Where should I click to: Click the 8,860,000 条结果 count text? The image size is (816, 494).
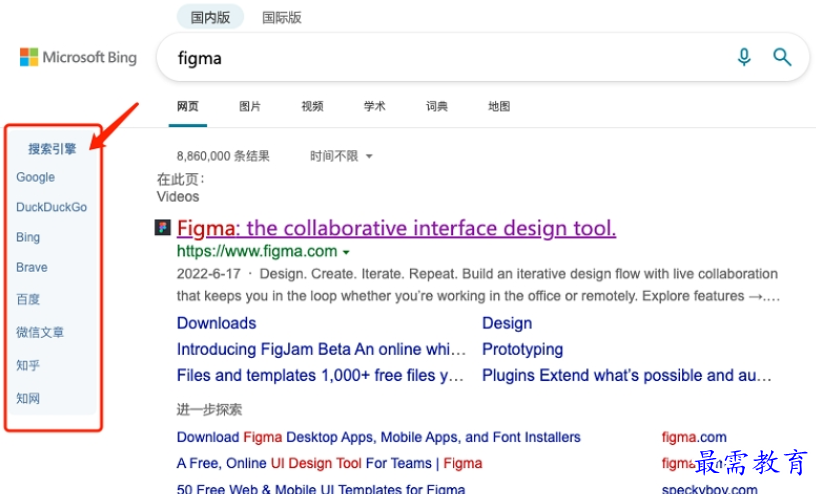point(223,156)
